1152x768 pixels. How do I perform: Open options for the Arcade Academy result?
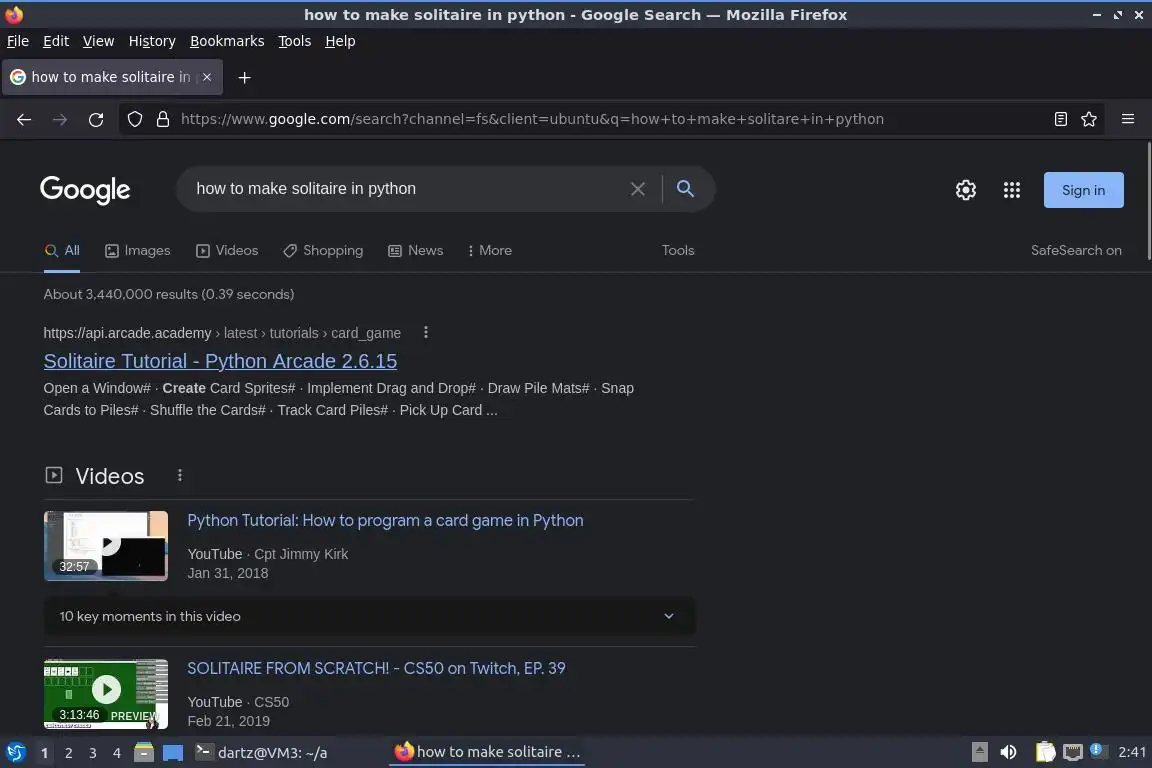pos(425,332)
